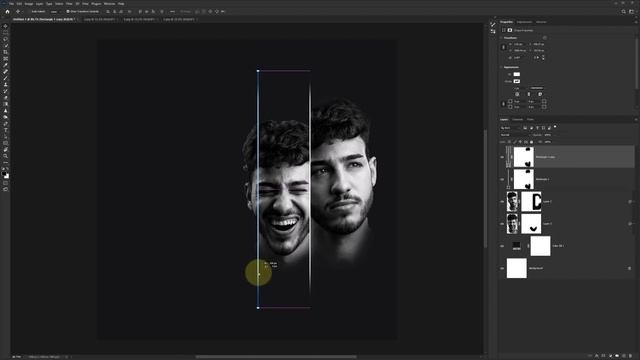
Task: Click the lock icon on Background layer
Action: 629,268
